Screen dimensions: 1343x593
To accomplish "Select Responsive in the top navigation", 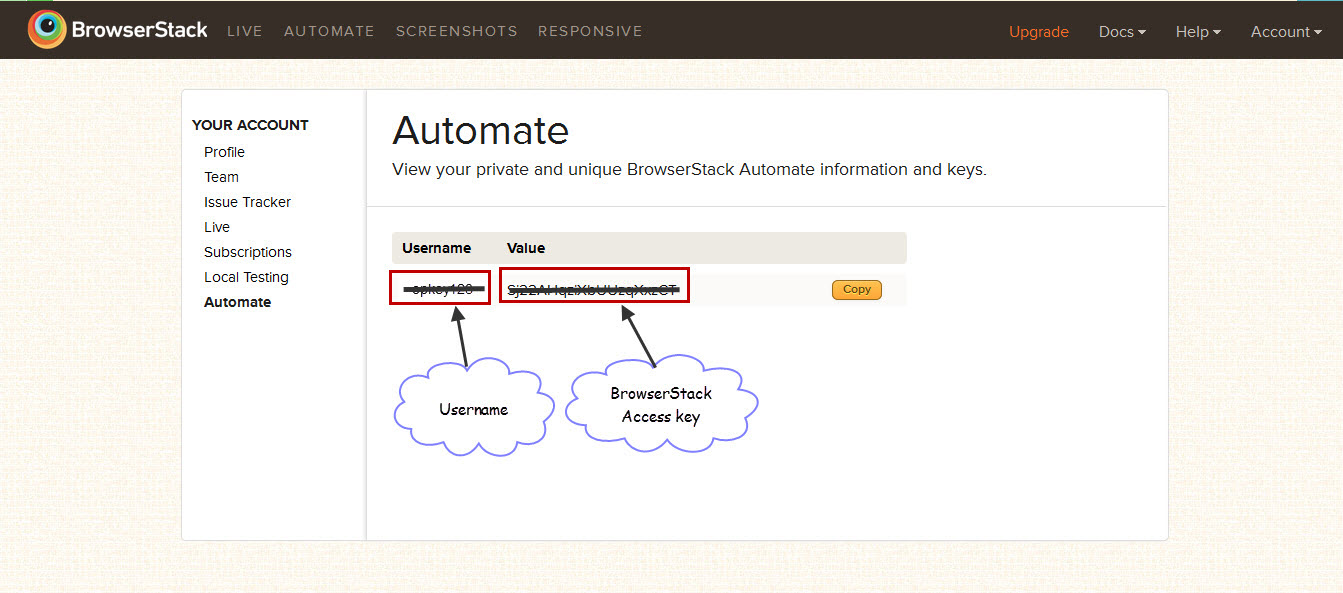I will (x=590, y=31).
